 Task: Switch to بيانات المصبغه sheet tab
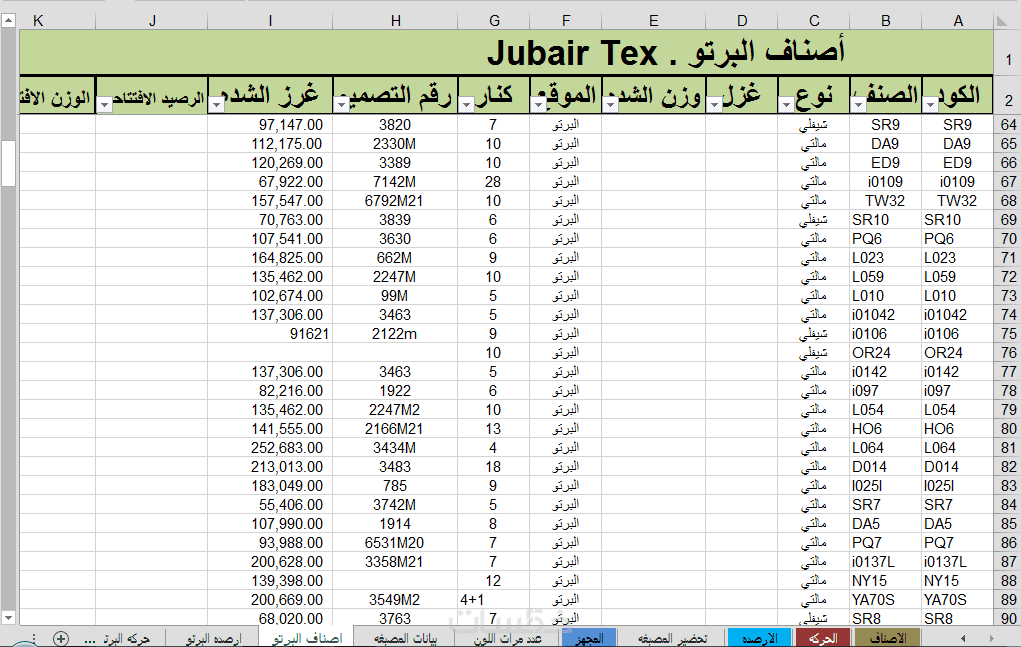[x=406, y=639]
